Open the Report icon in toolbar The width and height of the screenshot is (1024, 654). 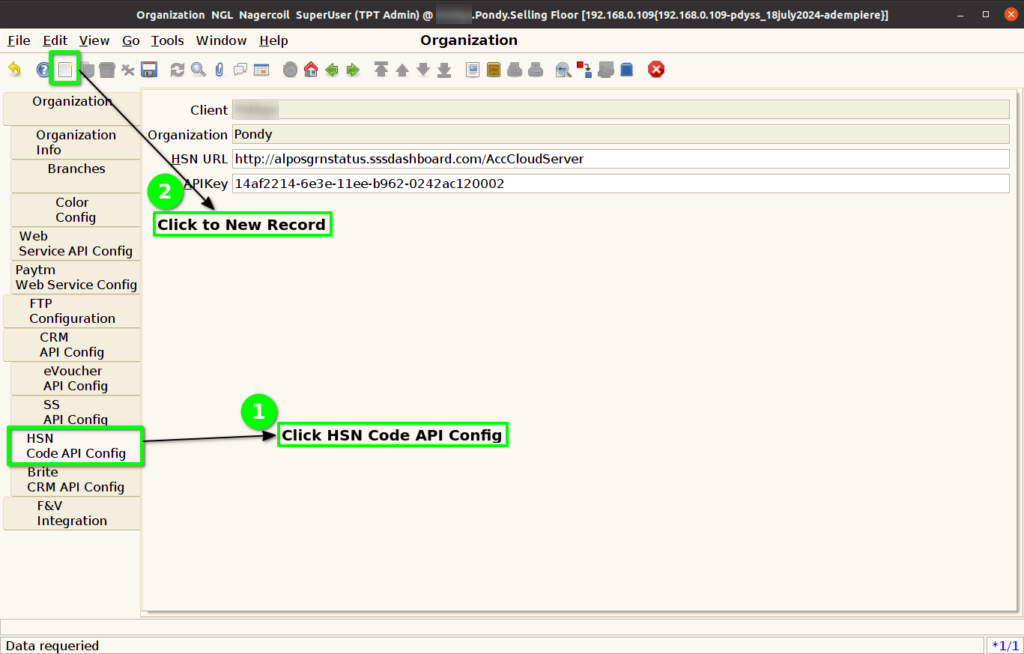point(473,69)
